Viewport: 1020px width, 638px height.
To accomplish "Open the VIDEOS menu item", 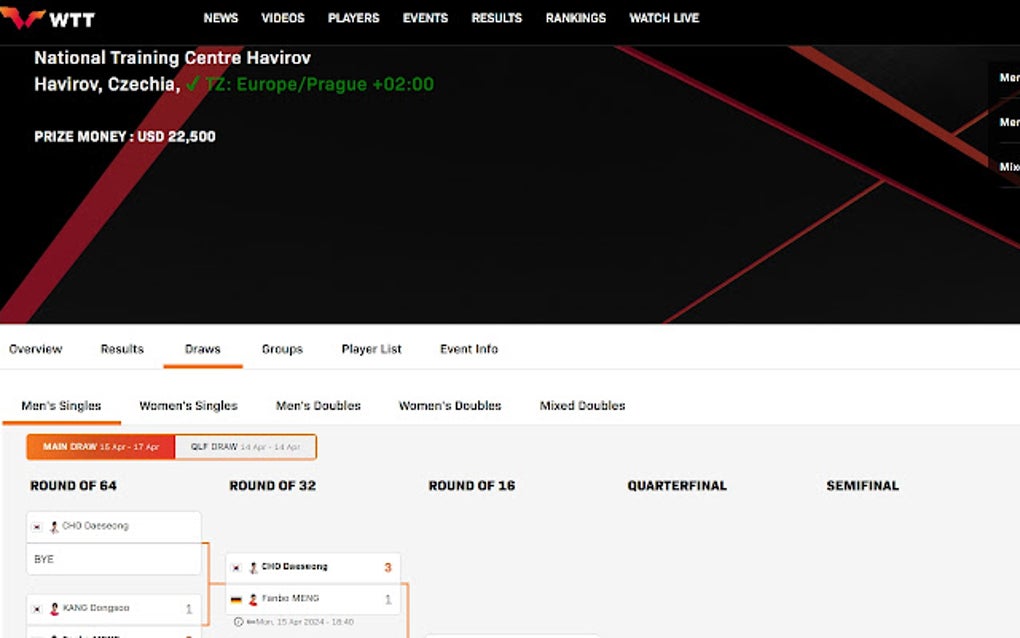I will 283,18.
